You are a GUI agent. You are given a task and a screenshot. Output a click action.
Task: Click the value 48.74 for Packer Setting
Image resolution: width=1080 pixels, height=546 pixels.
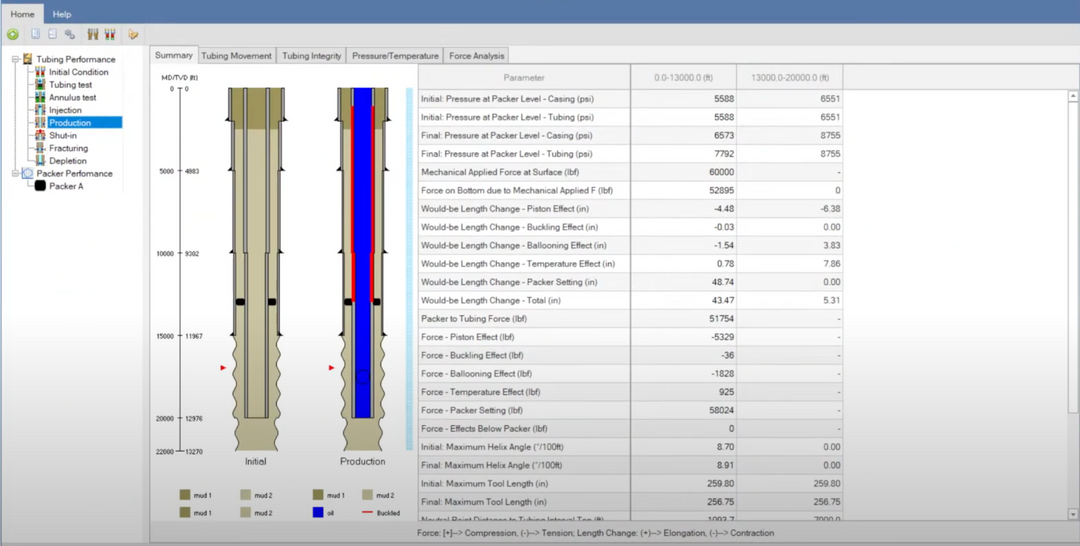pyautogui.click(x=723, y=282)
